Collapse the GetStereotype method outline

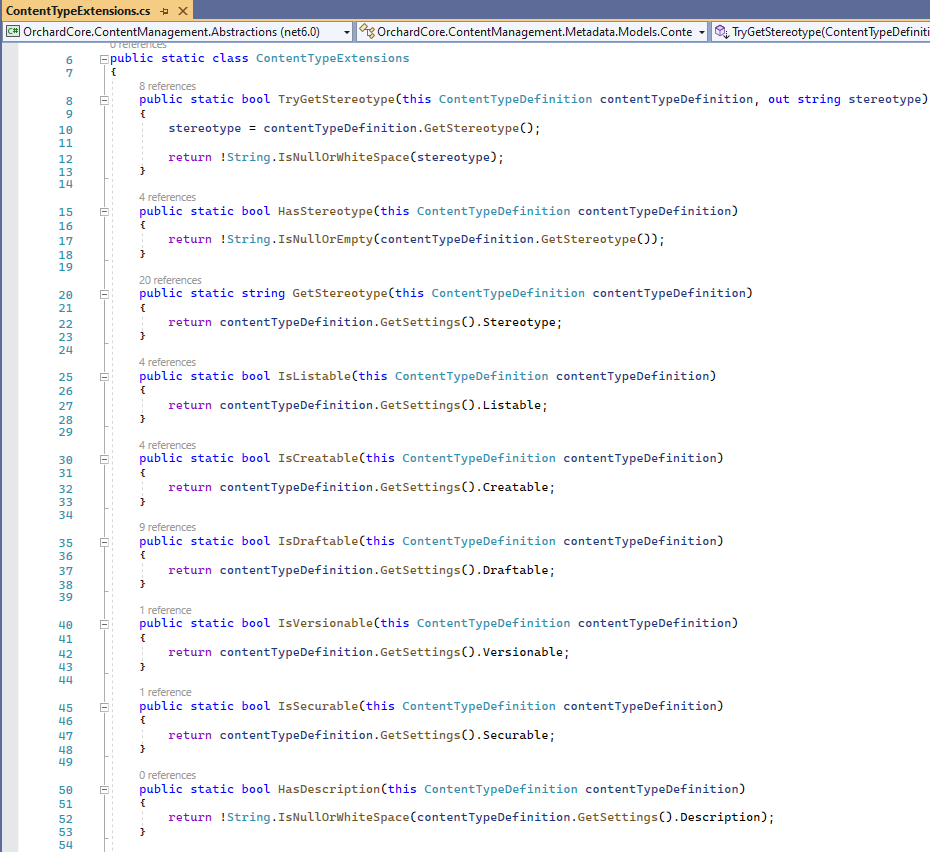click(104, 294)
